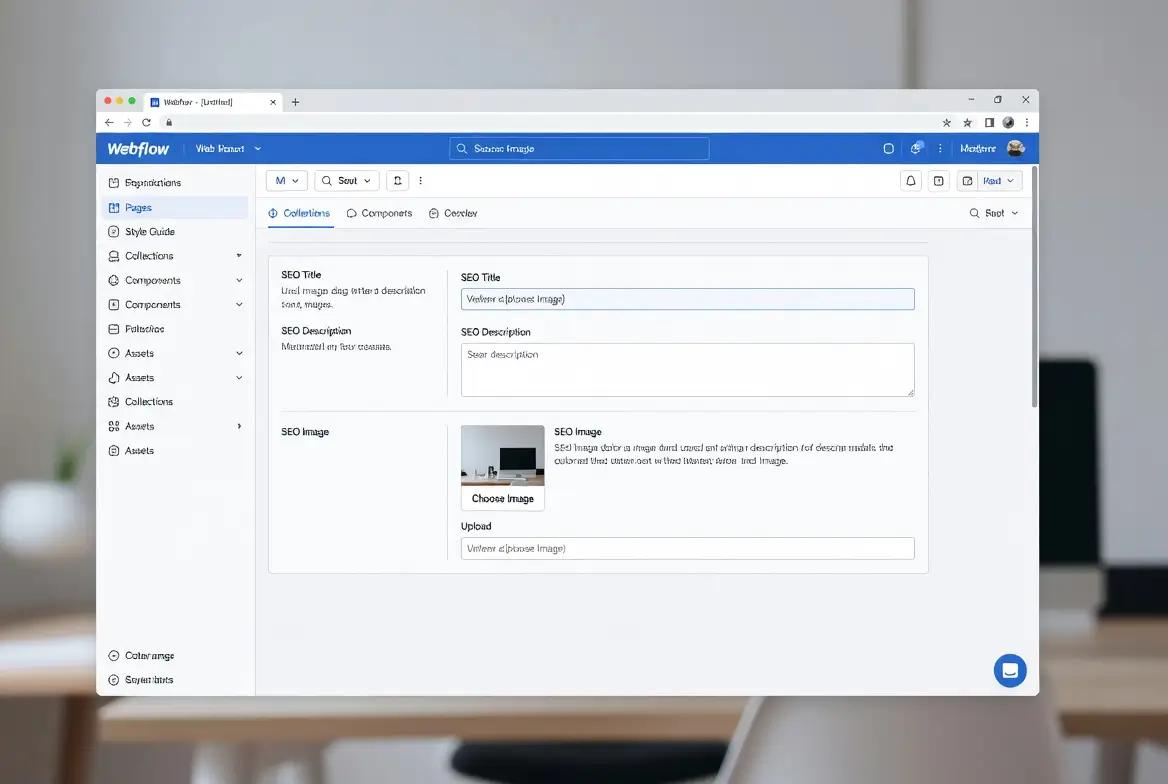Open the Web project dropdown in header

[x=228, y=148]
